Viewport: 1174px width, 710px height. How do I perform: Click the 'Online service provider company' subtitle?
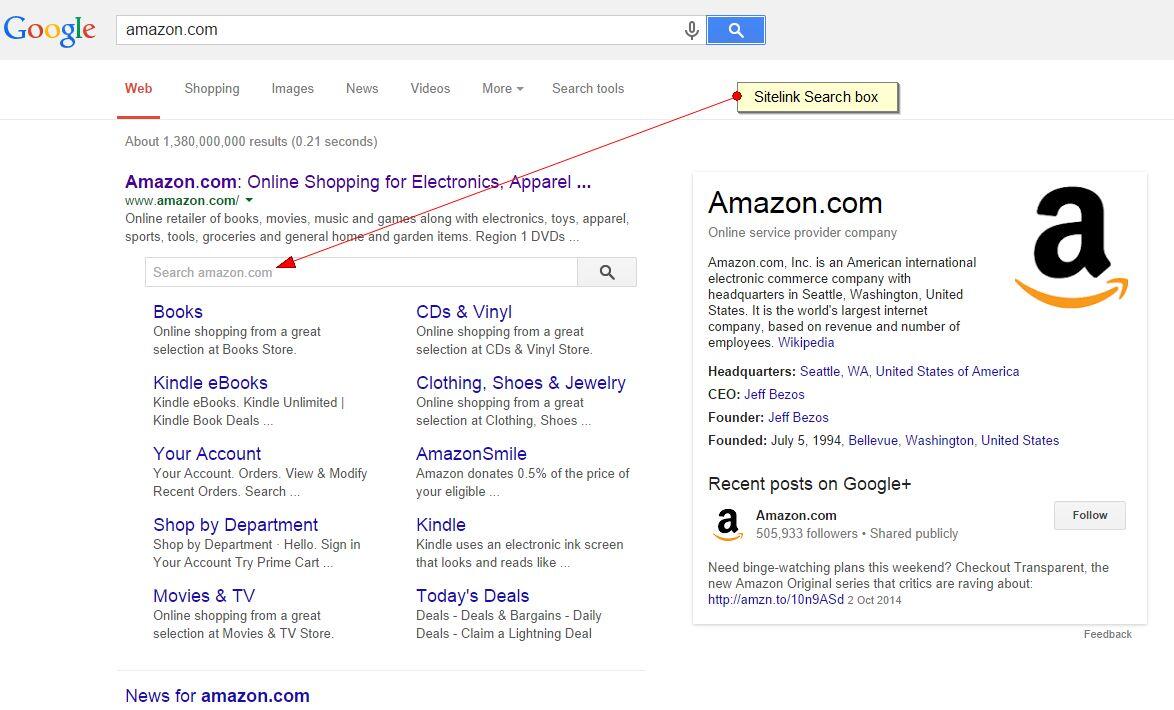point(803,233)
